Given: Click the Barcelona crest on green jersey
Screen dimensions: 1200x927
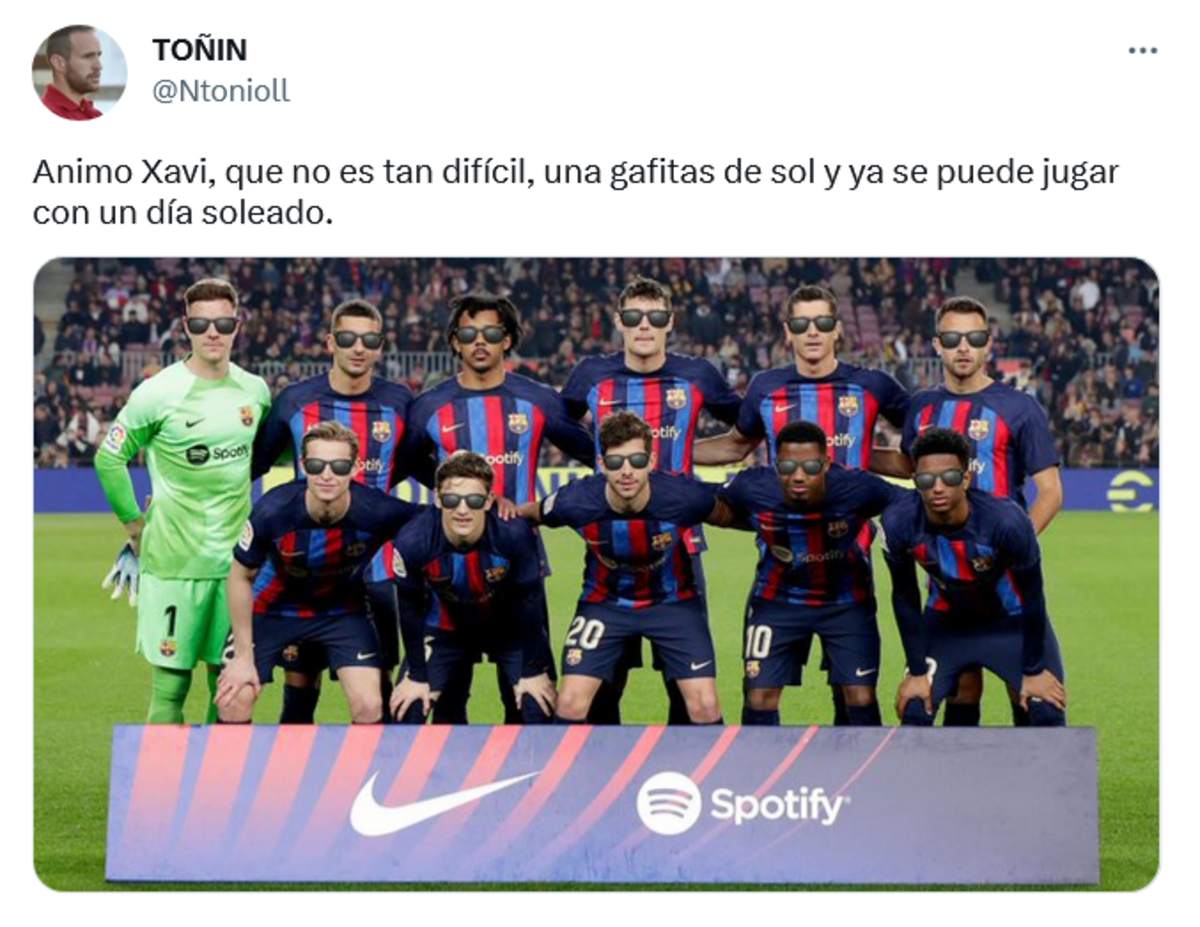Looking at the screenshot, I should [246, 416].
